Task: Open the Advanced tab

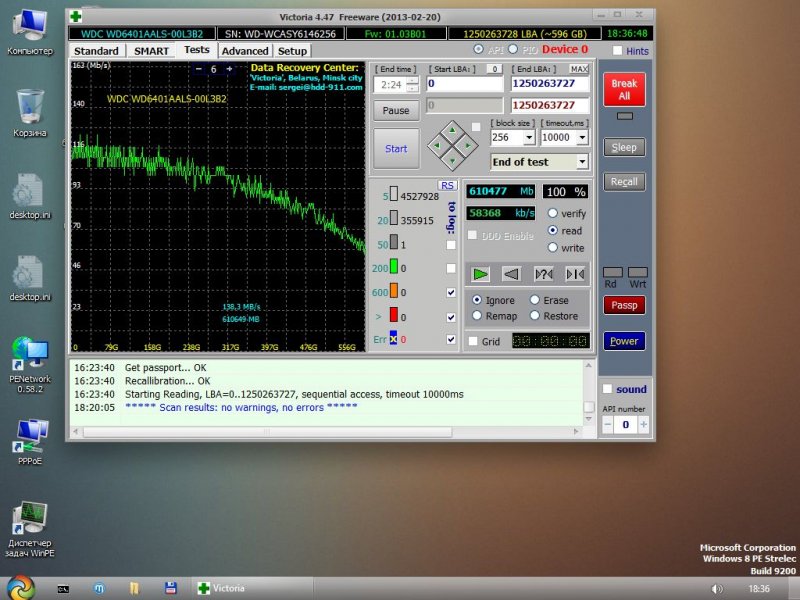Action: [x=245, y=50]
